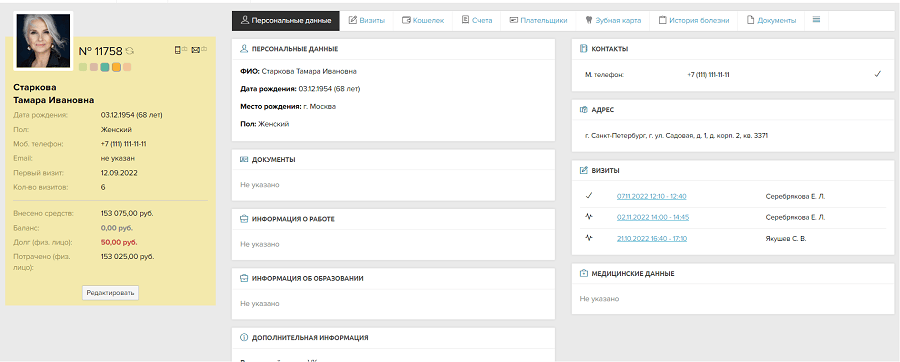900x362 pixels.
Task: Click the Email value не указан
Action: coord(118,158)
